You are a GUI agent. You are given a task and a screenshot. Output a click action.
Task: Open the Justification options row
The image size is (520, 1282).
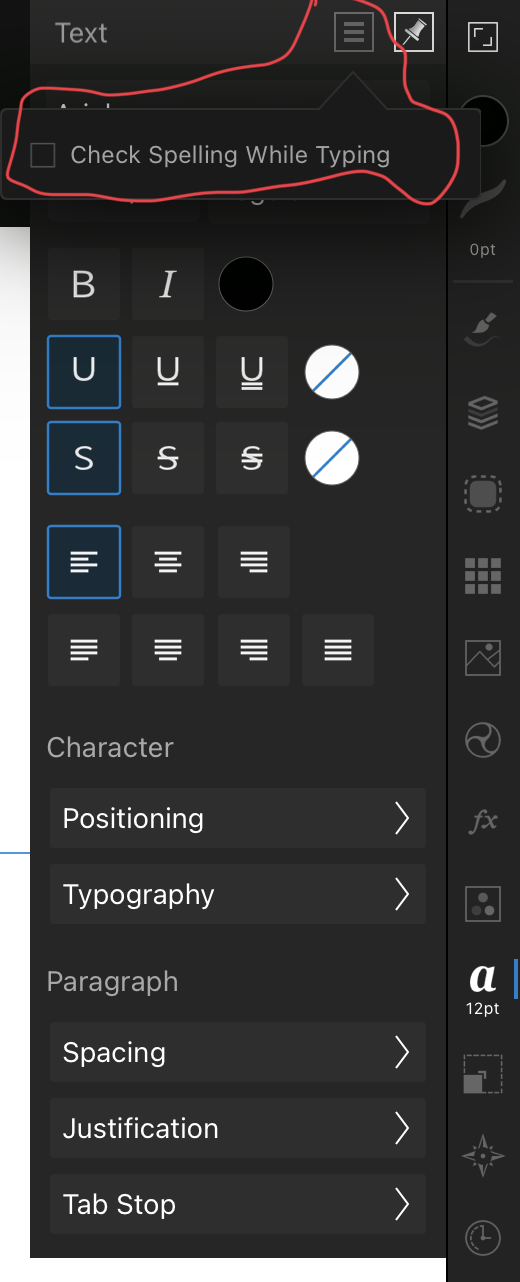pyautogui.click(x=238, y=1128)
